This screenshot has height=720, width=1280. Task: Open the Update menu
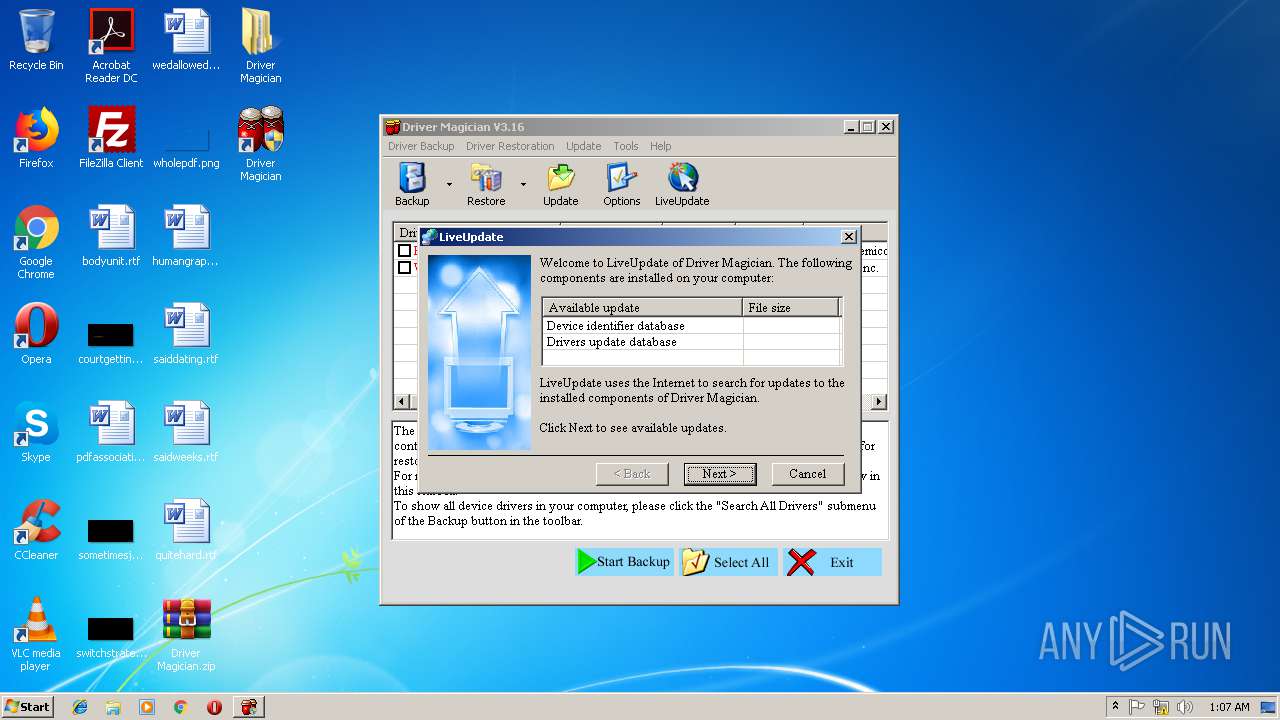pos(584,146)
